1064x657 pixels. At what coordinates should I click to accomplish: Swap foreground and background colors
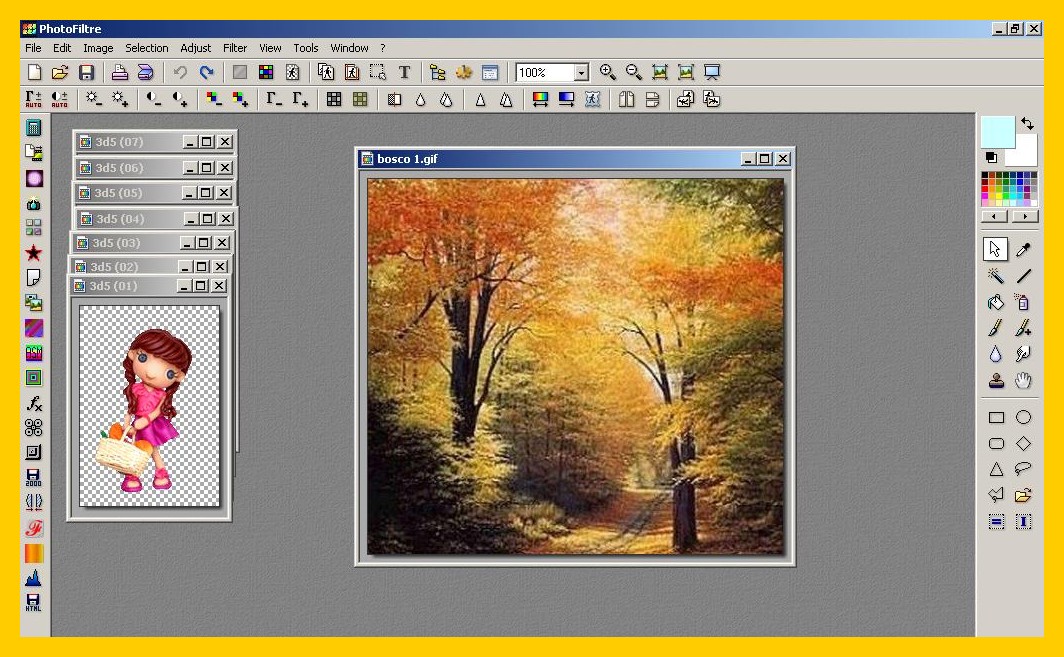(1028, 124)
